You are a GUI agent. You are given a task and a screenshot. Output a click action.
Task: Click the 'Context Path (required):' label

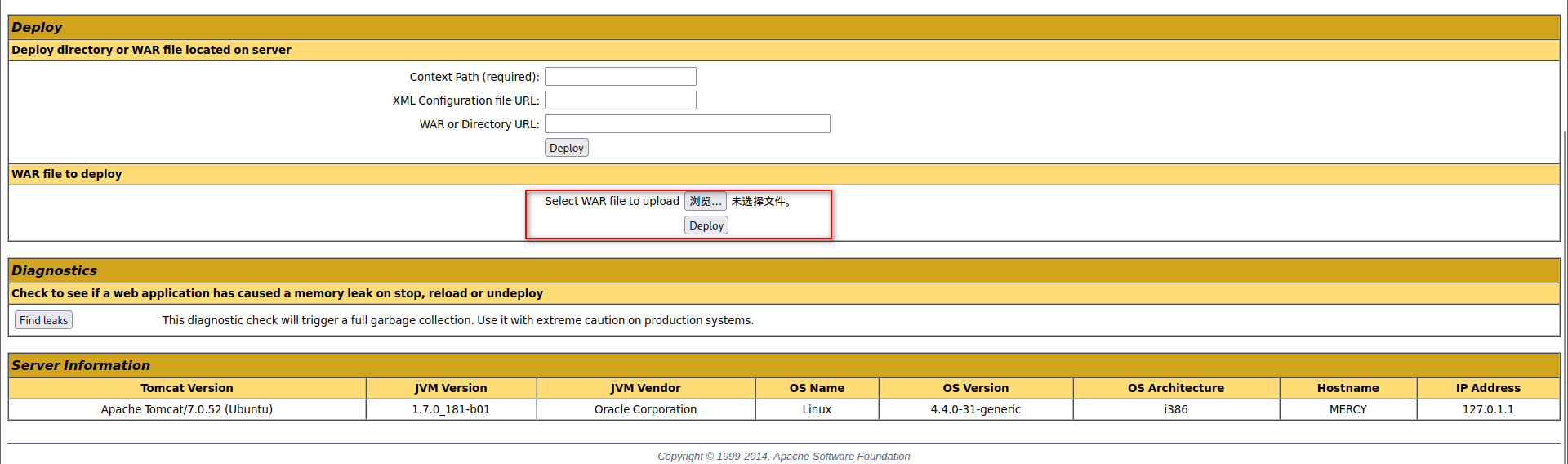click(474, 77)
